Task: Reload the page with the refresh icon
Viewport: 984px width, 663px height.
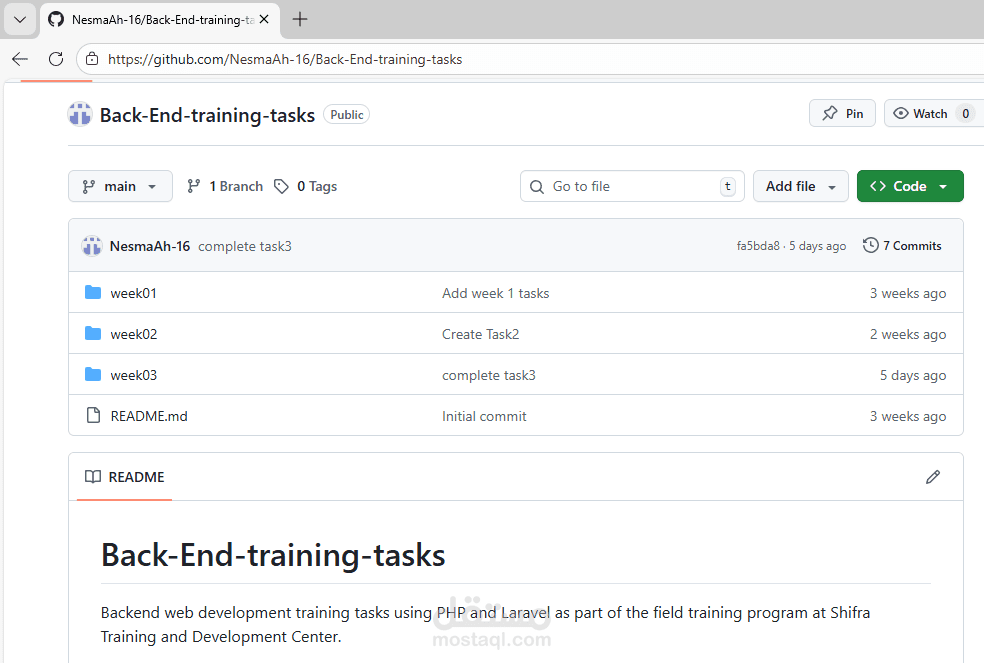Action: (x=56, y=59)
